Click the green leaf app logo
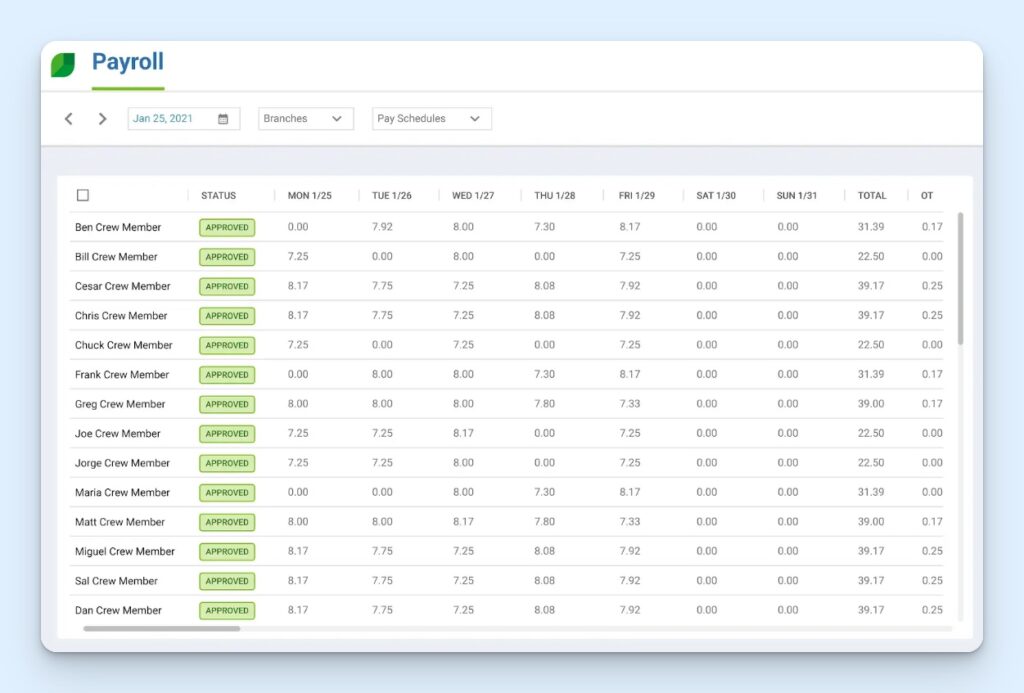 (x=63, y=65)
